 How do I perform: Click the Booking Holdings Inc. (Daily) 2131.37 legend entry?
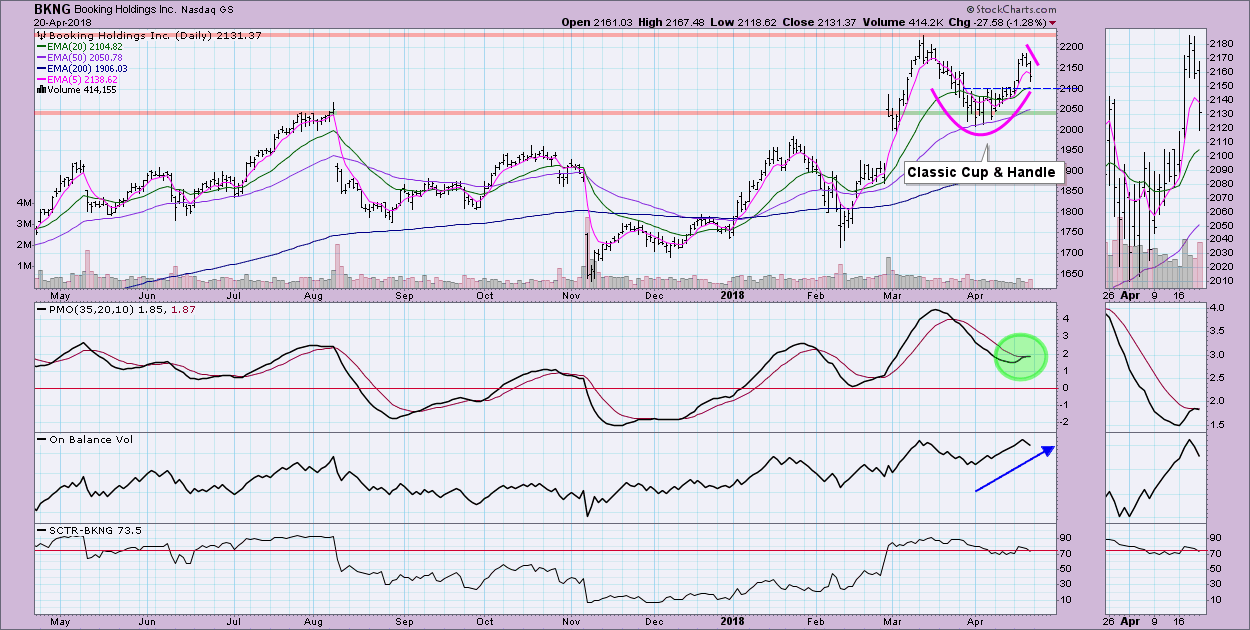pos(155,35)
